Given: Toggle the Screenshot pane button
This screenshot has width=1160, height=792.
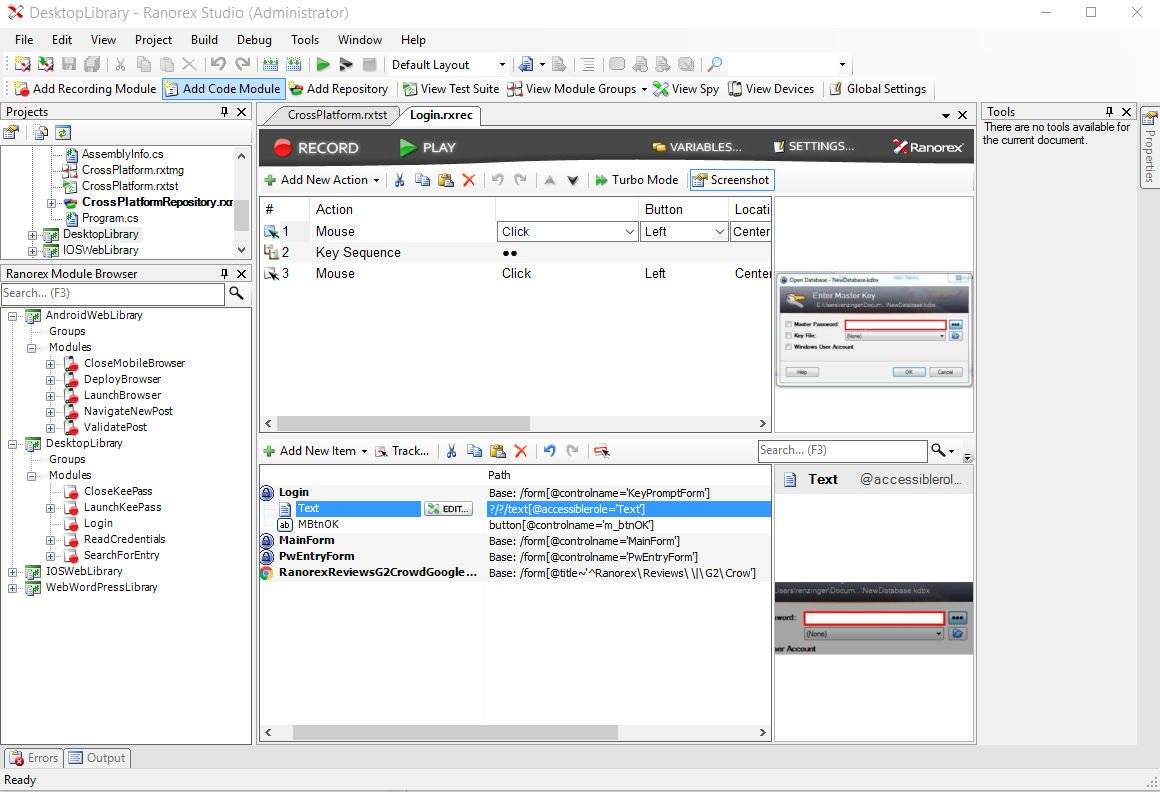Looking at the screenshot, I should pos(731,180).
